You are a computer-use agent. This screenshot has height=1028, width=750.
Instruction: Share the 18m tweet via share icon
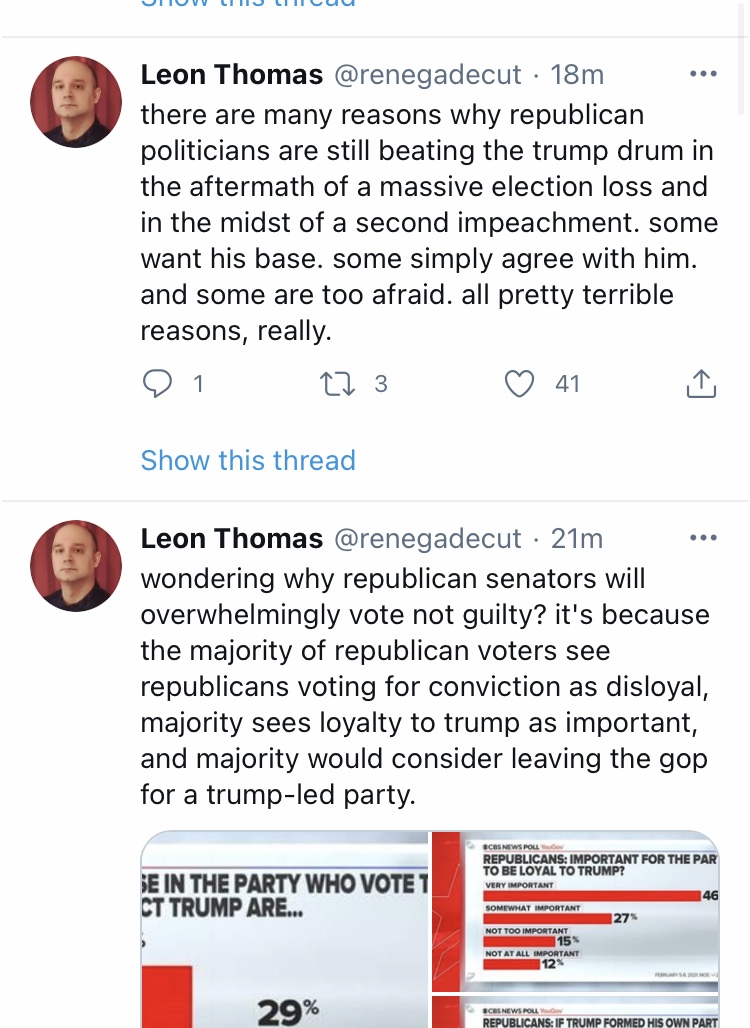[701, 384]
